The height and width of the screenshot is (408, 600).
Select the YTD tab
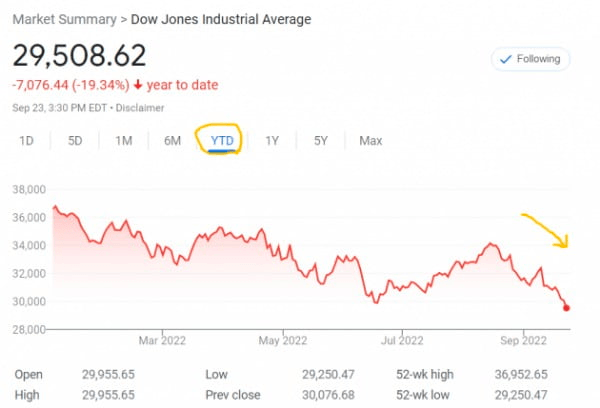tap(222, 141)
